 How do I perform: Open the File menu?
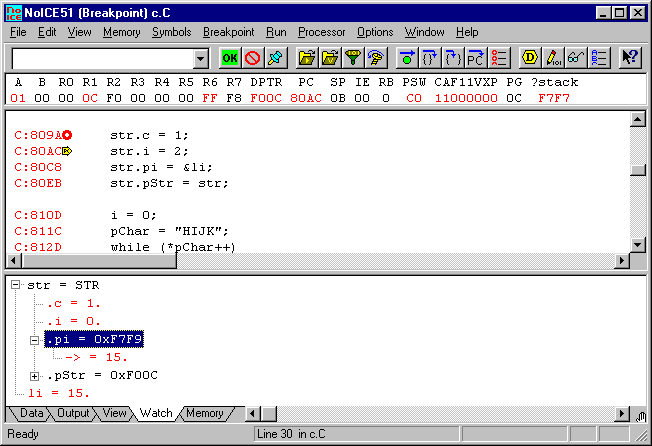coord(18,32)
